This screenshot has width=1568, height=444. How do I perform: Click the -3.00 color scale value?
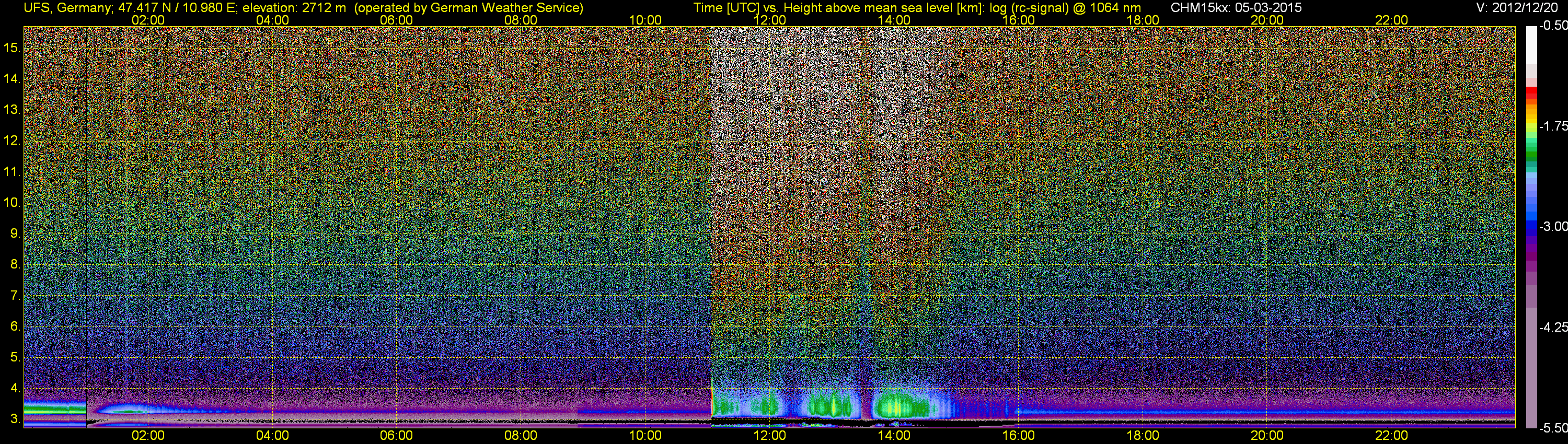[1553, 226]
